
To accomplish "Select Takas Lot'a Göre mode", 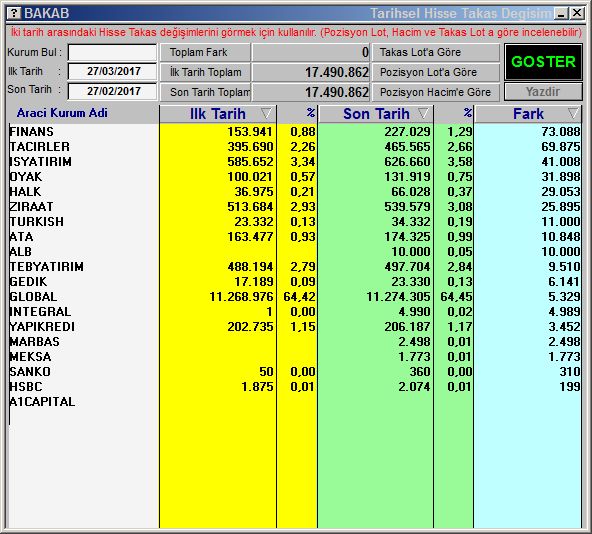I will tap(436, 52).
